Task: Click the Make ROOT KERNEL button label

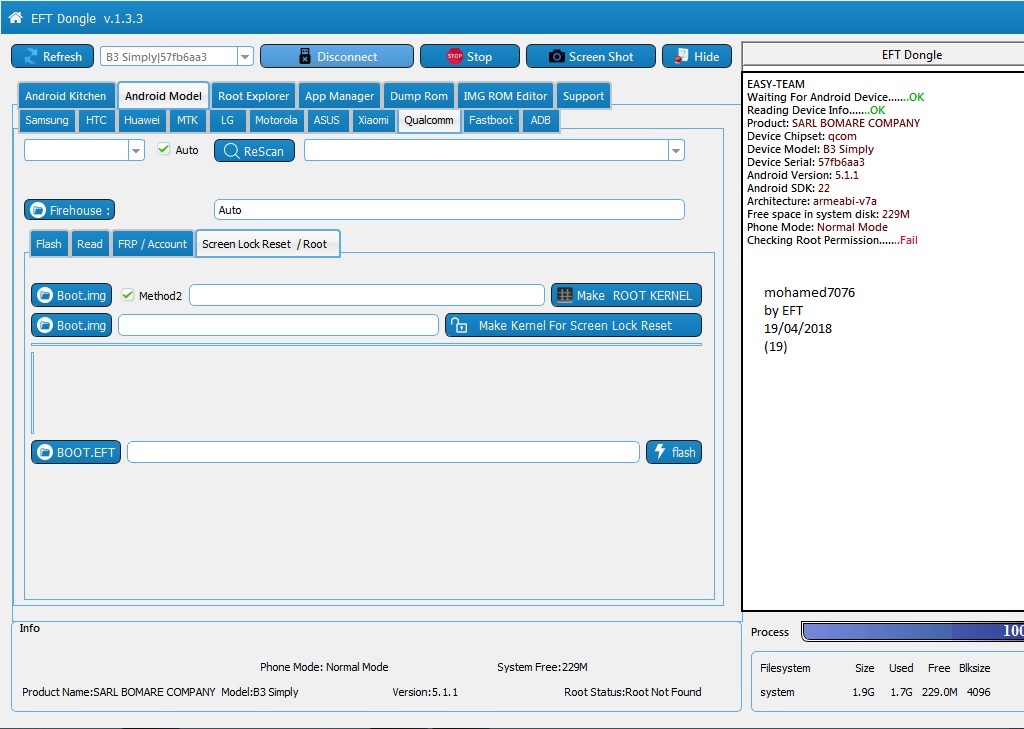Action: pos(634,295)
